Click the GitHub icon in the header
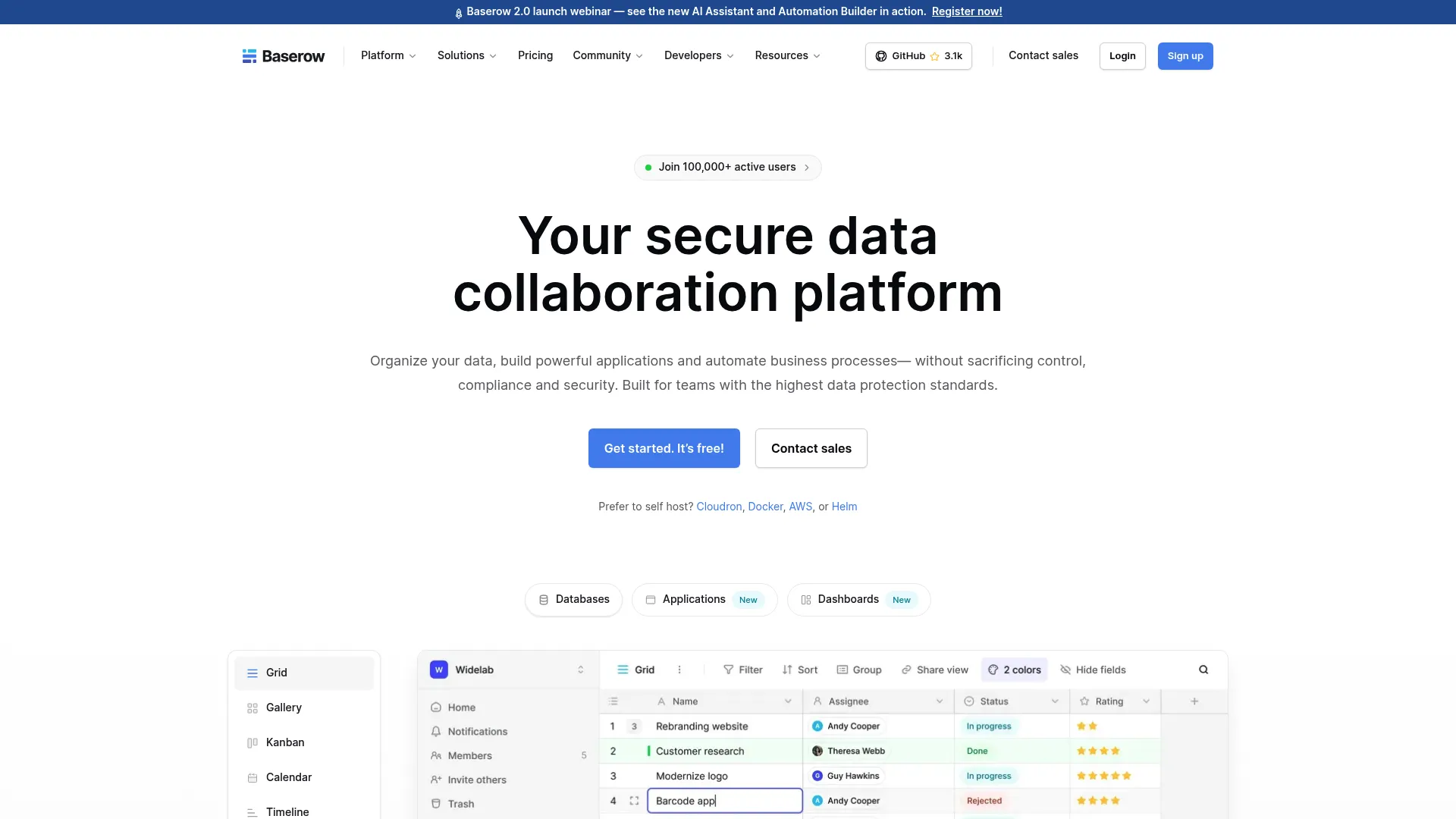The width and height of the screenshot is (1456, 819). coord(880,55)
